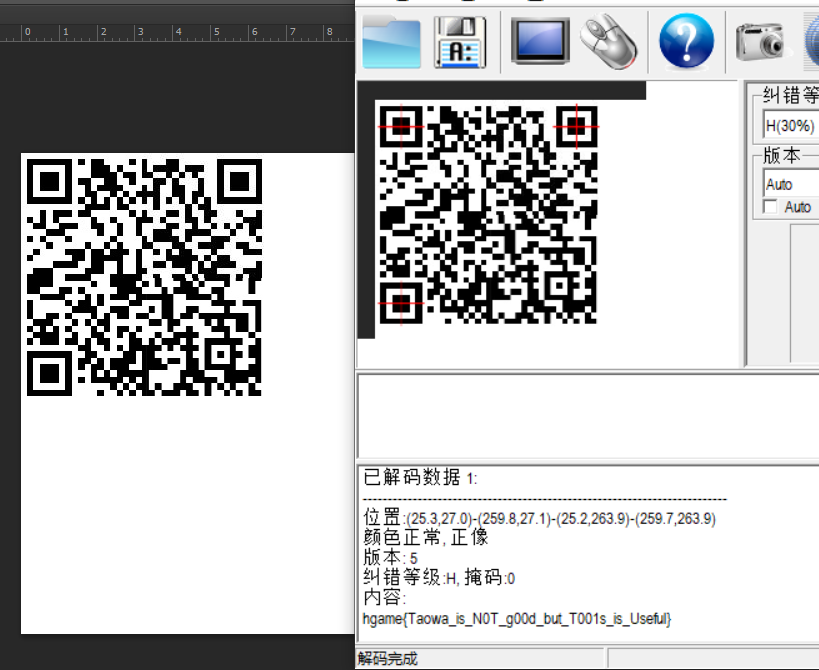
Task: Click the camera icon in toolbar
Action: pos(760,40)
